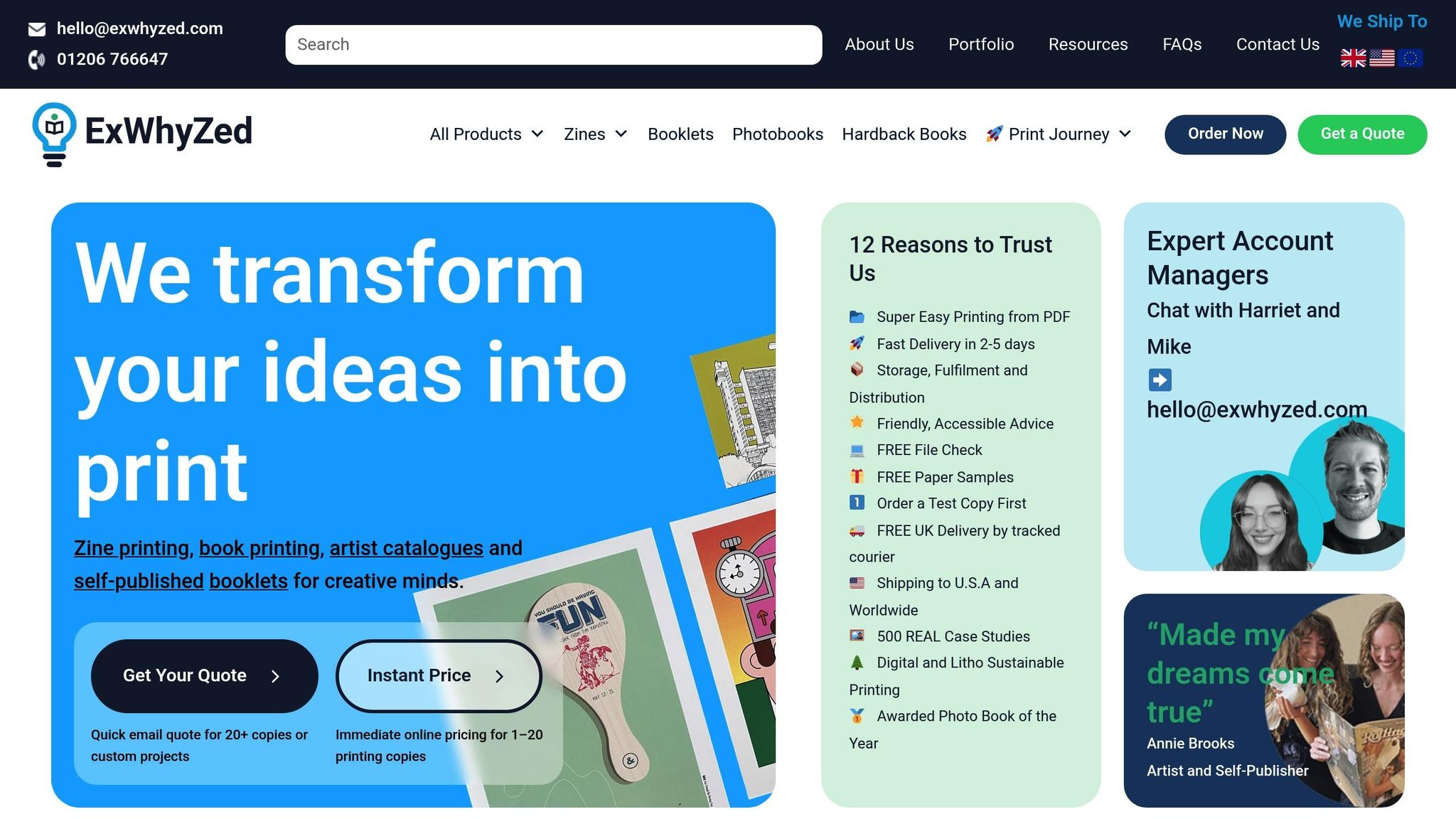Image resolution: width=1456 pixels, height=819 pixels.
Task: Click the Search input field
Action: tap(553, 45)
